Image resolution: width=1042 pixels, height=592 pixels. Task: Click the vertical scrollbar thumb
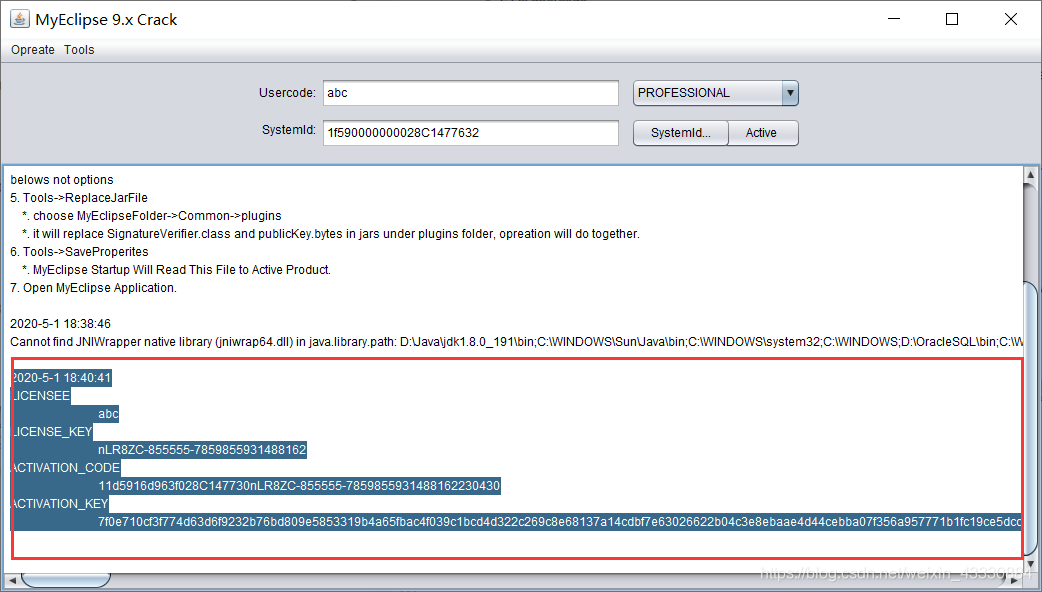click(x=1030, y=417)
